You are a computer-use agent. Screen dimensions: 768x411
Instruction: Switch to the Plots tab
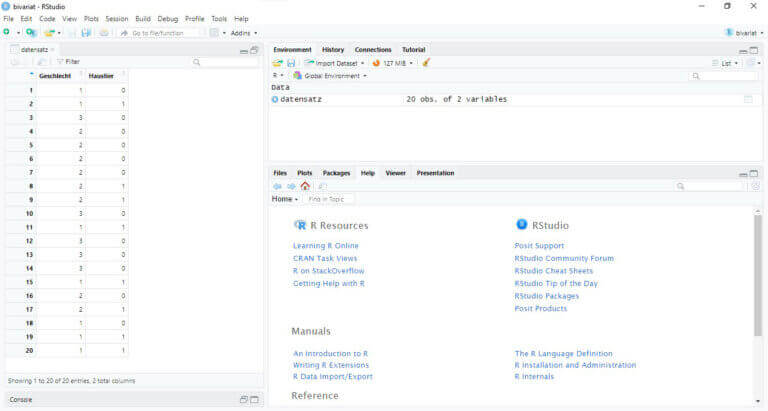[304, 173]
